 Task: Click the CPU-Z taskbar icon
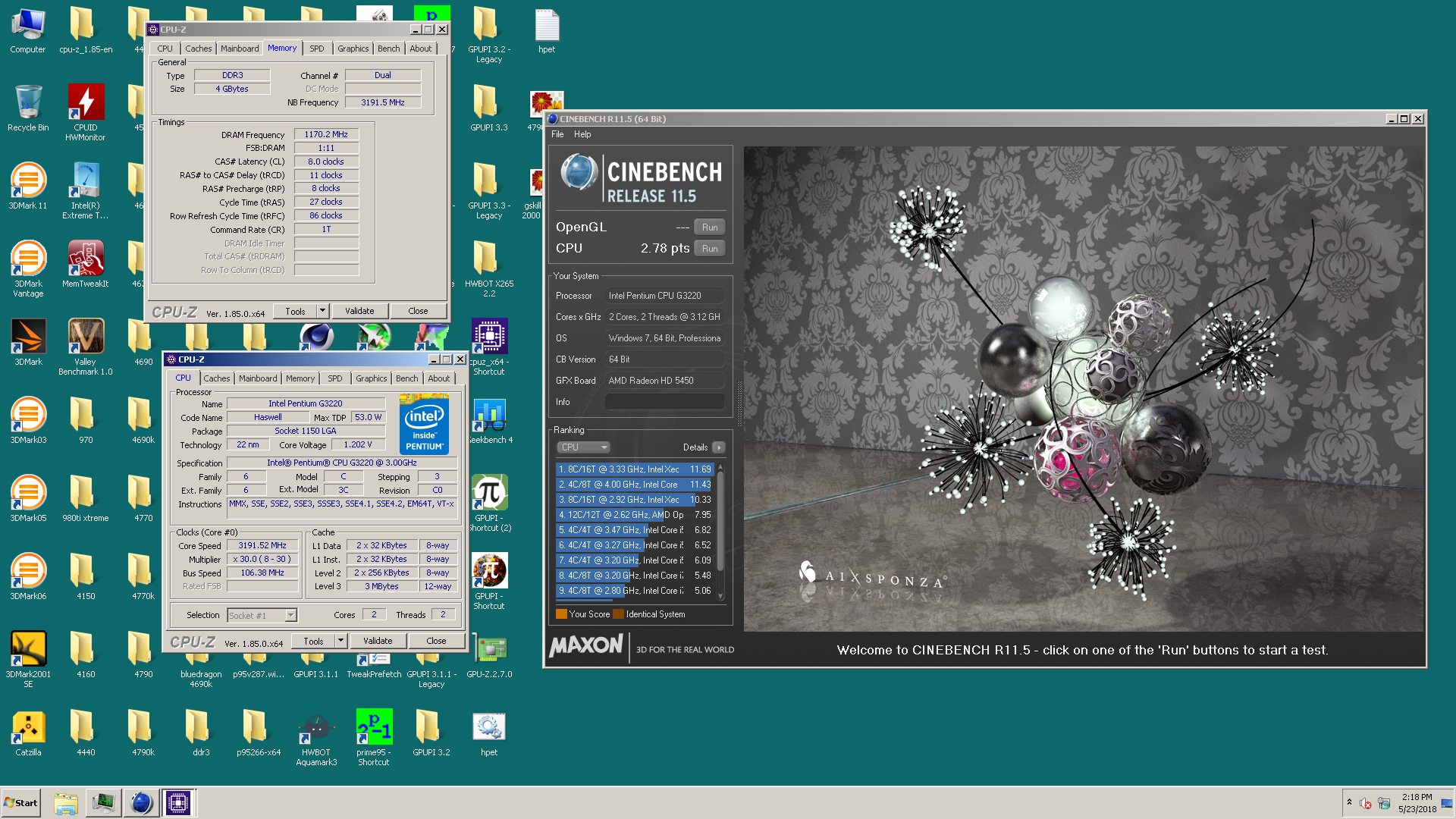[178, 802]
